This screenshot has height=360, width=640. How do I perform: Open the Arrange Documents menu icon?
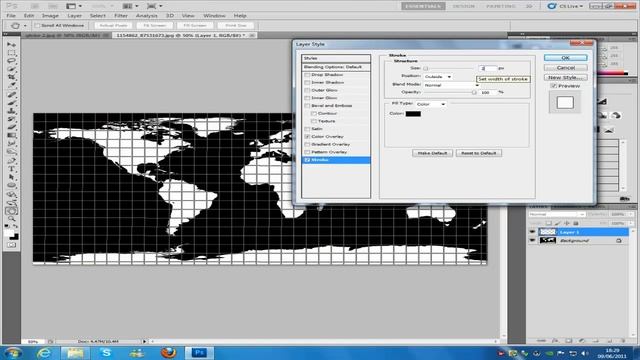click(x=130, y=6)
